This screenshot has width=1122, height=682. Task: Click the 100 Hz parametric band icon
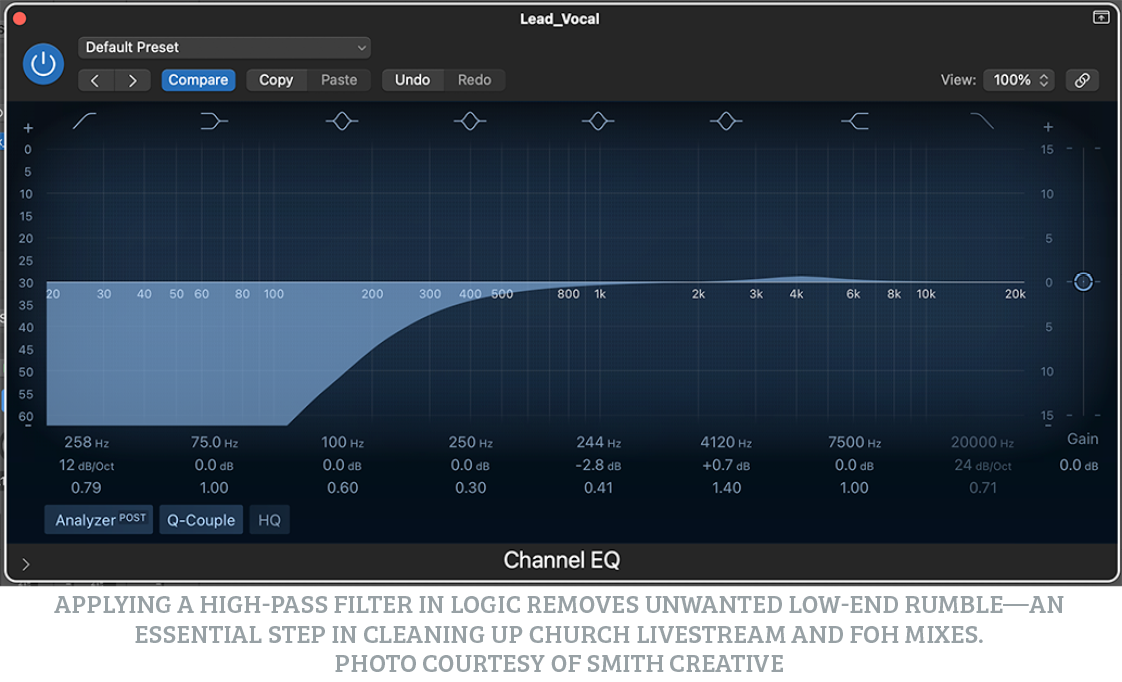coord(342,121)
